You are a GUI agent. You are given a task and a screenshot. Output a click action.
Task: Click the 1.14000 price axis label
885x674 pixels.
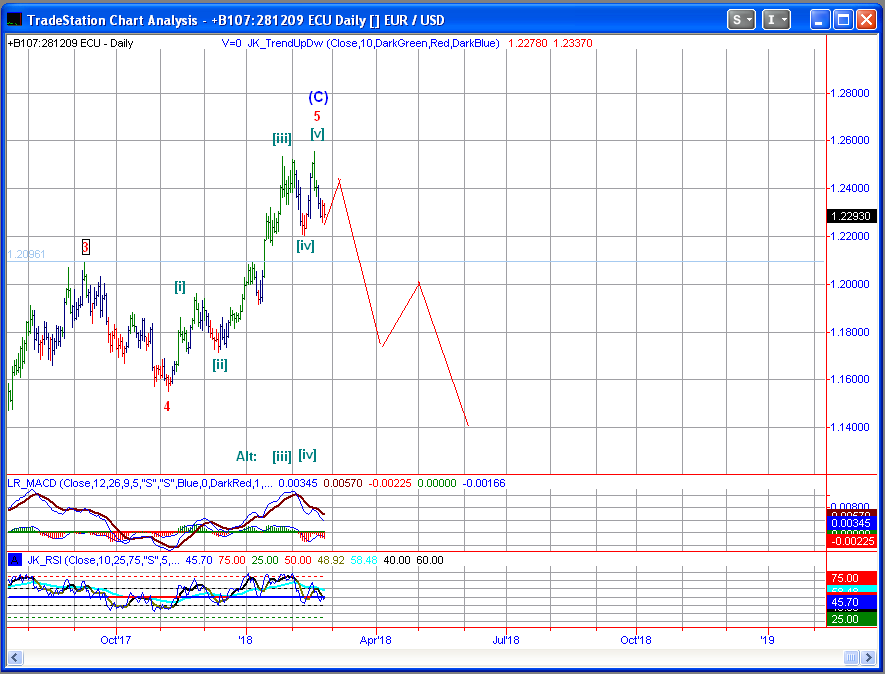[x=850, y=427]
